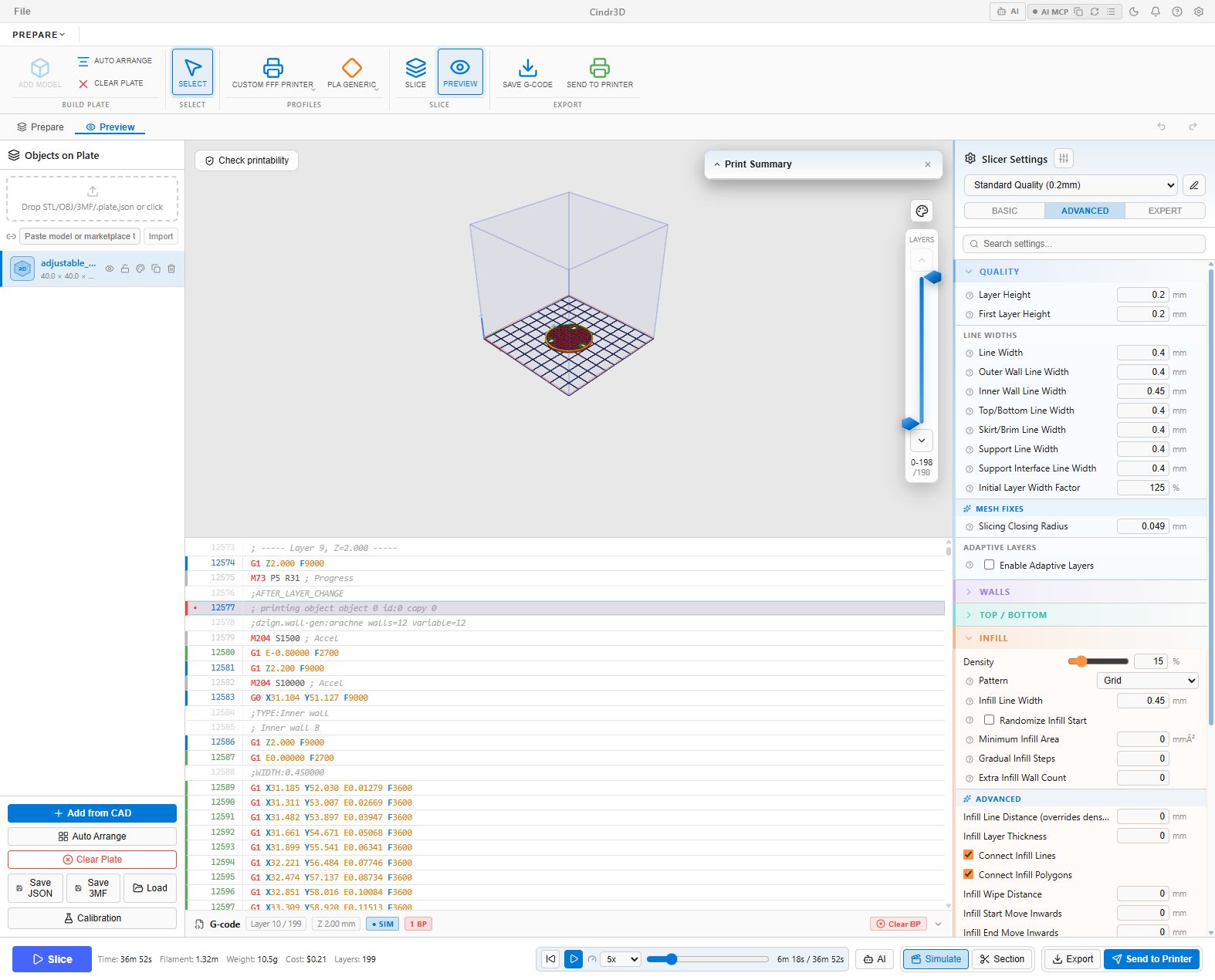Click undo arrow icon
The height and width of the screenshot is (980, 1215).
click(x=1162, y=127)
